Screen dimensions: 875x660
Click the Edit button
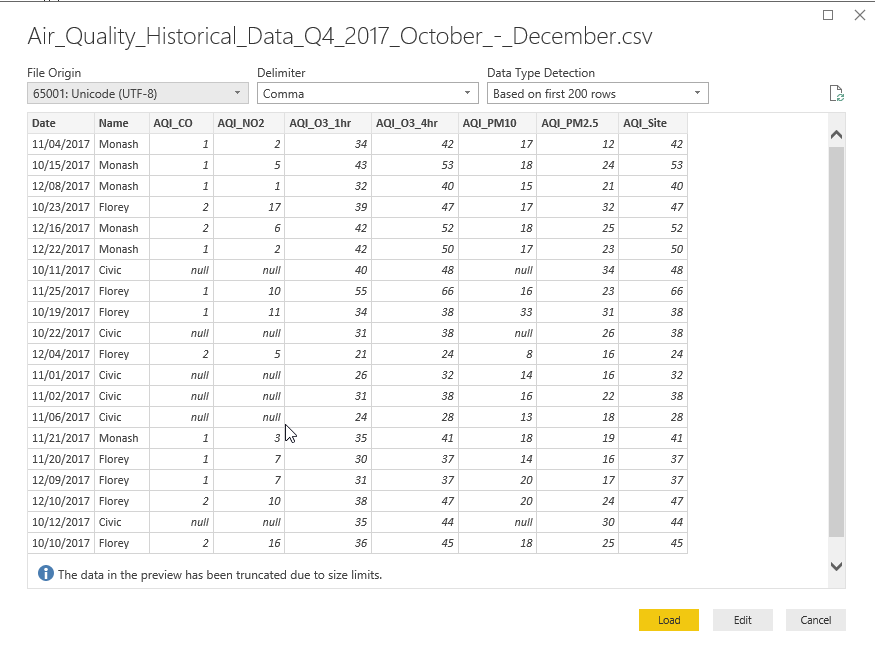pyautogui.click(x=742, y=620)
